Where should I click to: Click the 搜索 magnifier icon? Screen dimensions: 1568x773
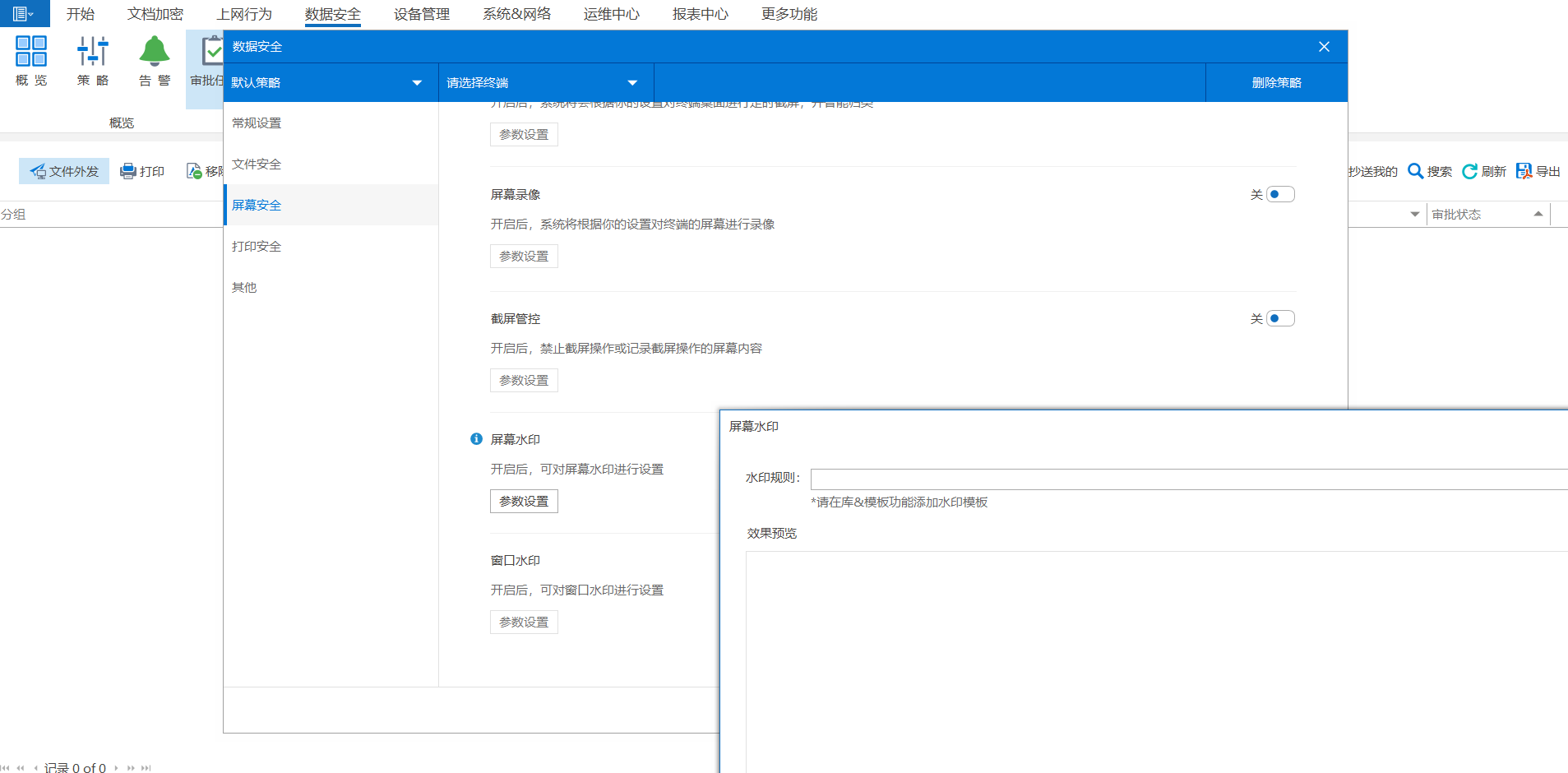coord(1415,171)
